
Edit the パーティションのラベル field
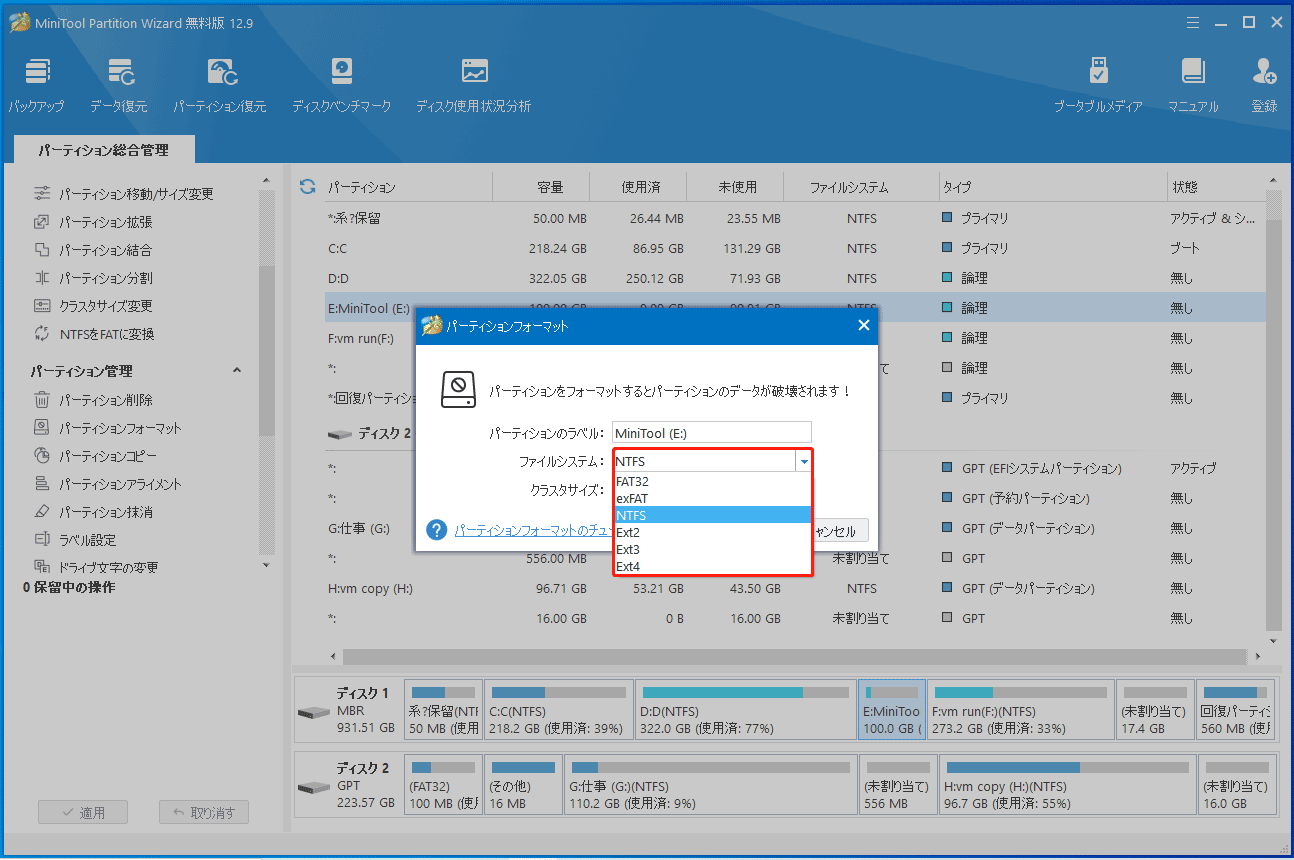712,433
